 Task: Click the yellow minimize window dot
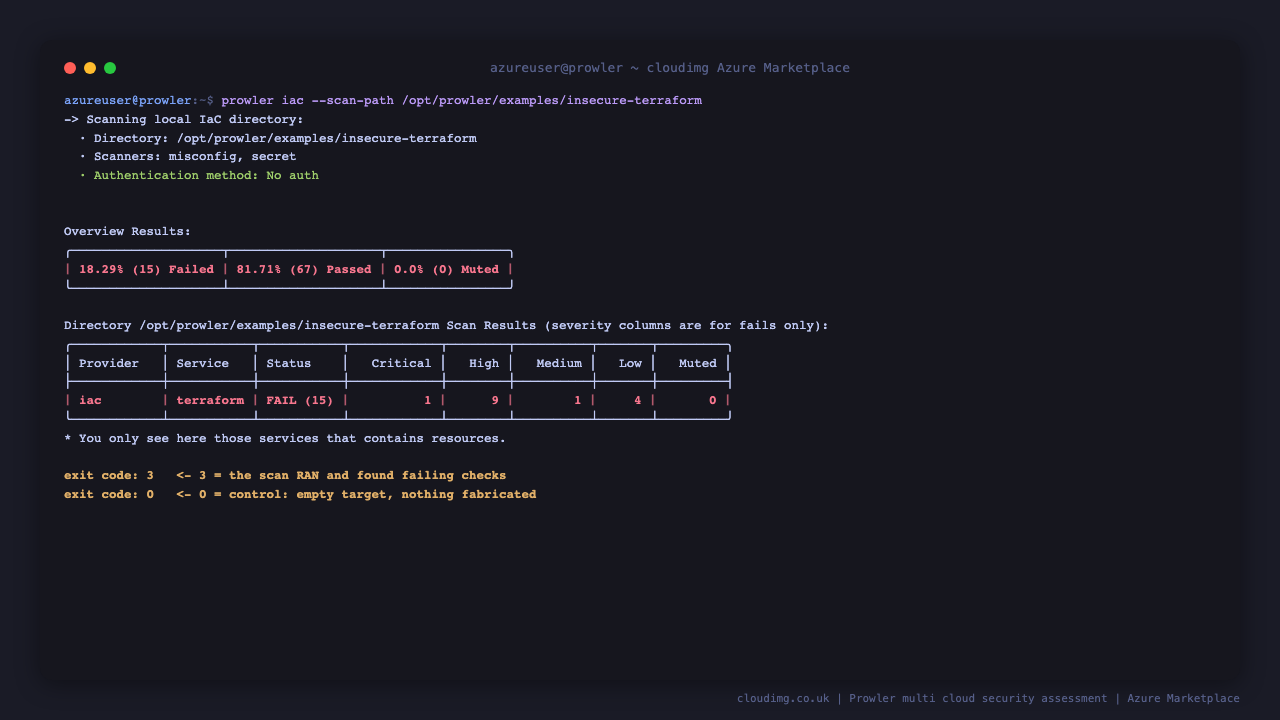click(90, 68)
